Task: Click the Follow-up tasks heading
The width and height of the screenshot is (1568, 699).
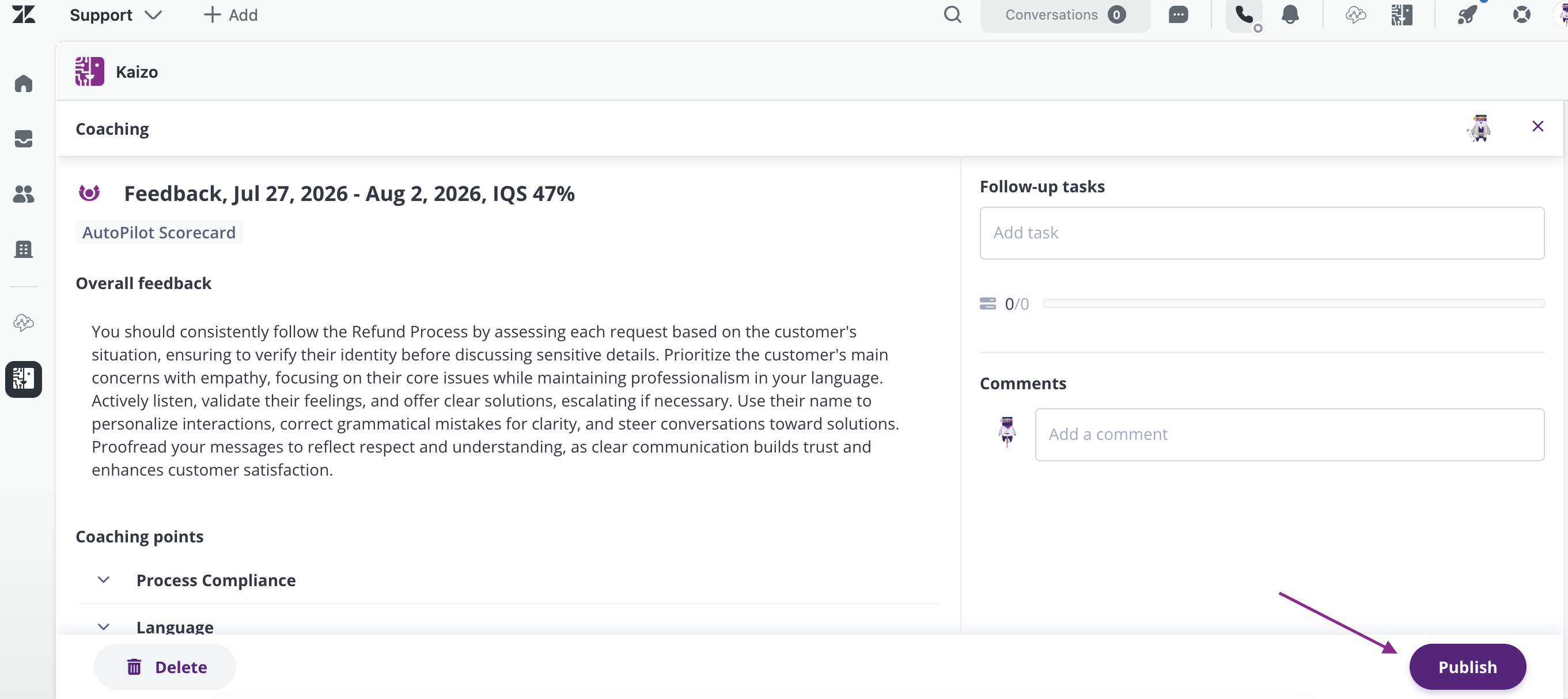Action: 1042,186
